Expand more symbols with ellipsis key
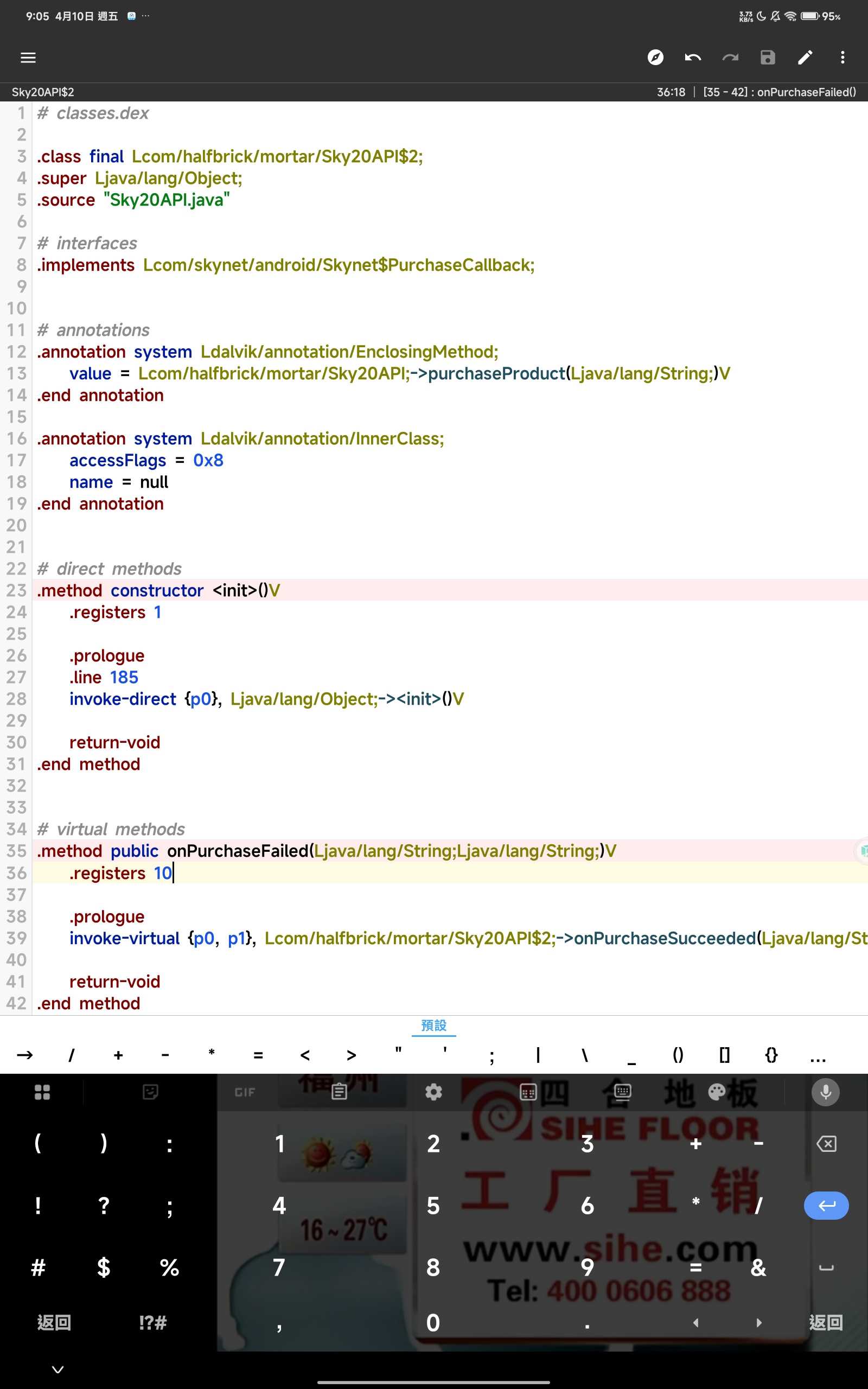The height and width of the screenshot is (1389, 868). pos(818,1055)
